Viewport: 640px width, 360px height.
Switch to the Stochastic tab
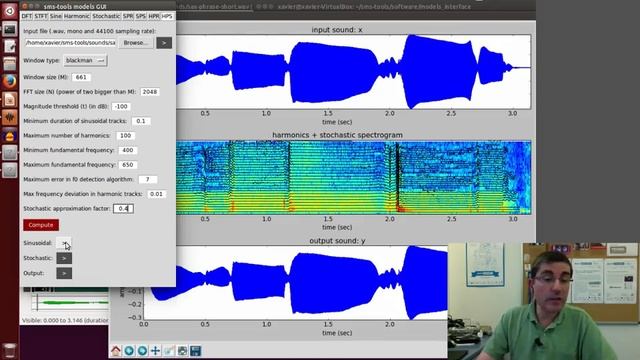coord(106,16)
